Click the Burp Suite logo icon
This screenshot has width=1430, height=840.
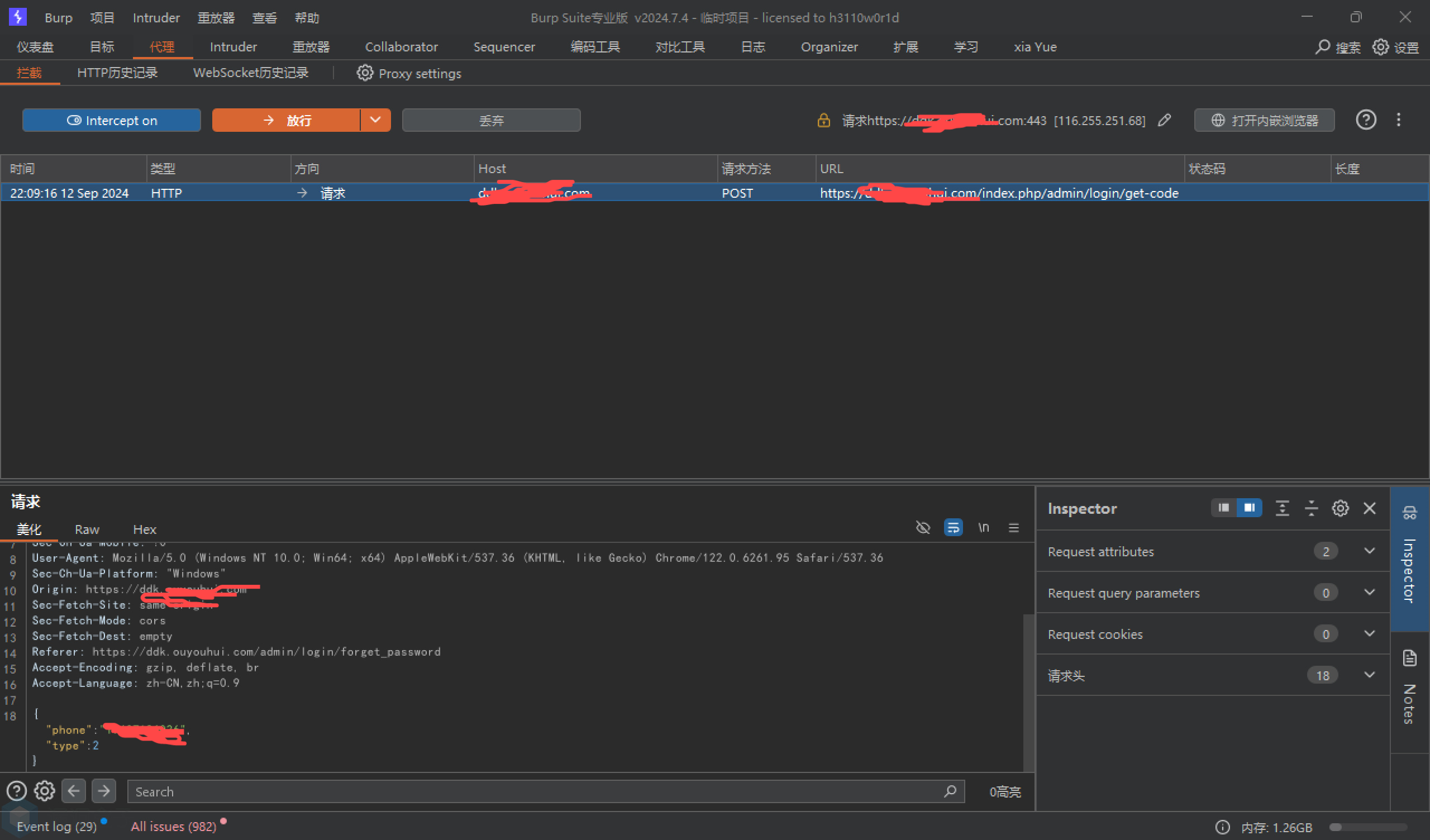17,17
